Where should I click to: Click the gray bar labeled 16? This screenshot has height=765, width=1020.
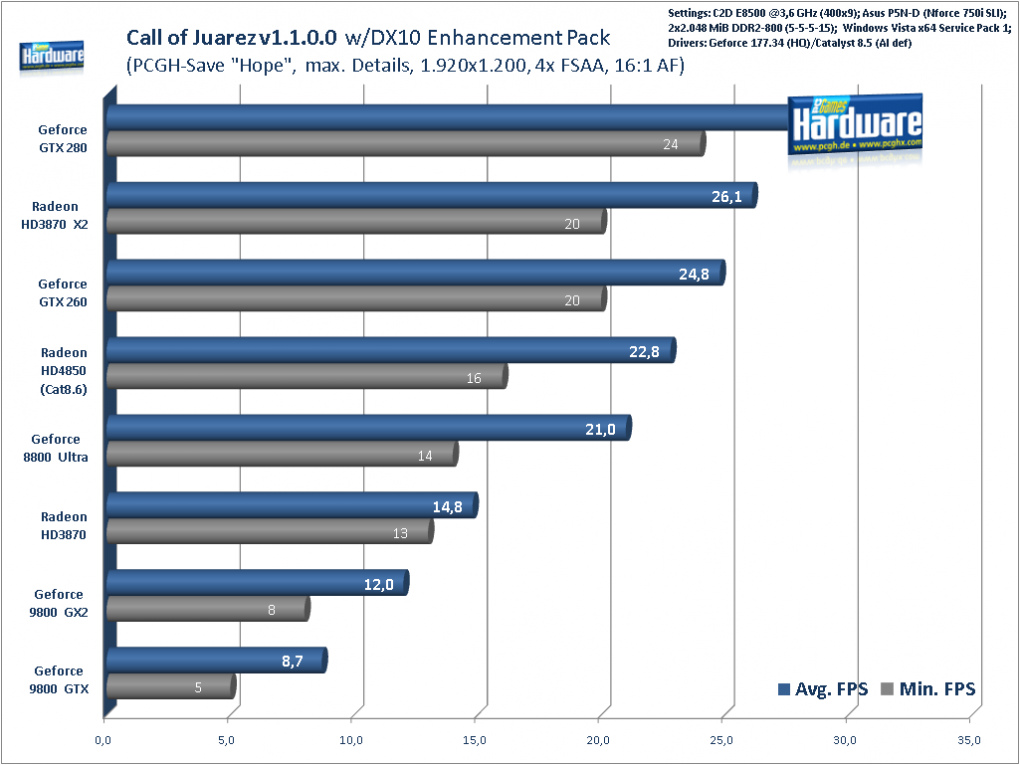[307, 376]
